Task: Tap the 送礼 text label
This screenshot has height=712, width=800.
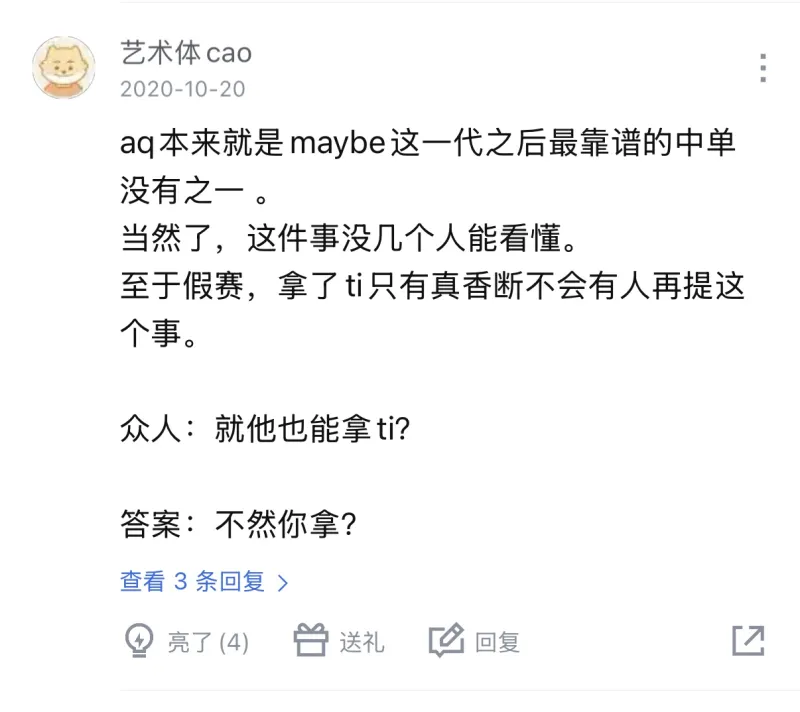Action: 362,642
